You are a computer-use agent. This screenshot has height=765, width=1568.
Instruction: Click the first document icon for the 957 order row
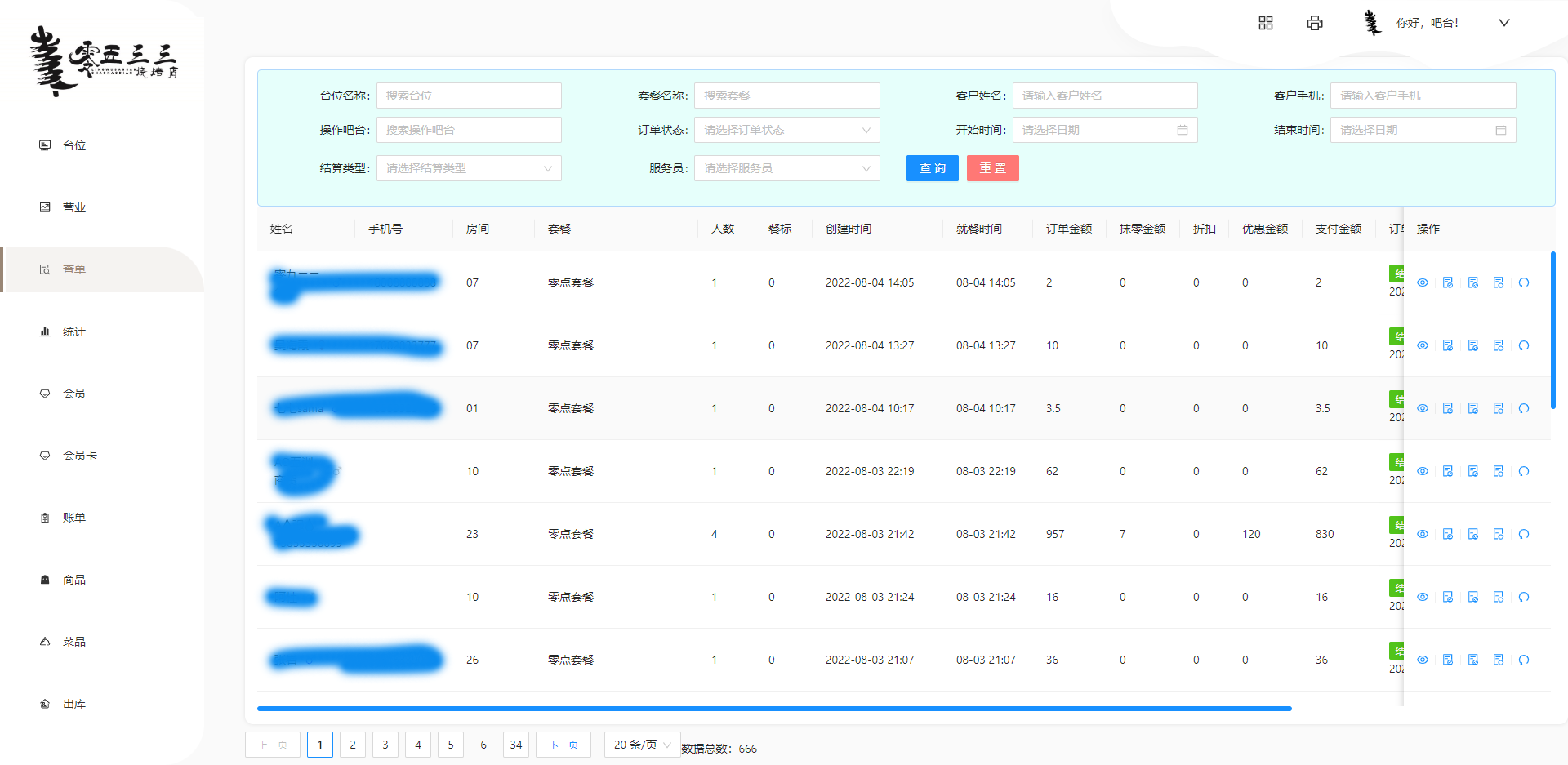click(x=1448, y=534)
